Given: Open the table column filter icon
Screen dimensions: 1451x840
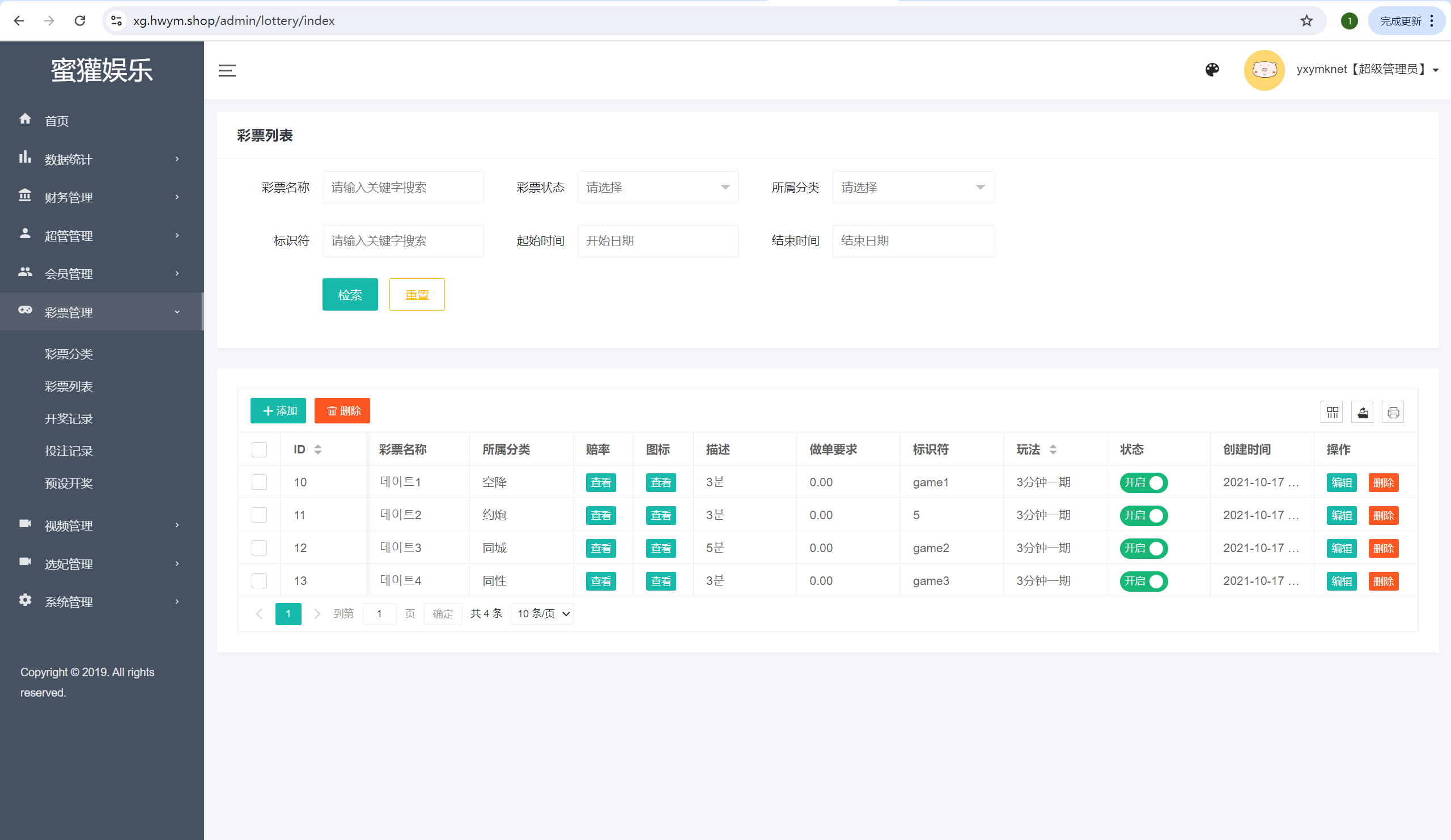Looking at the screenshot, I should click(x=1332, y=412).
